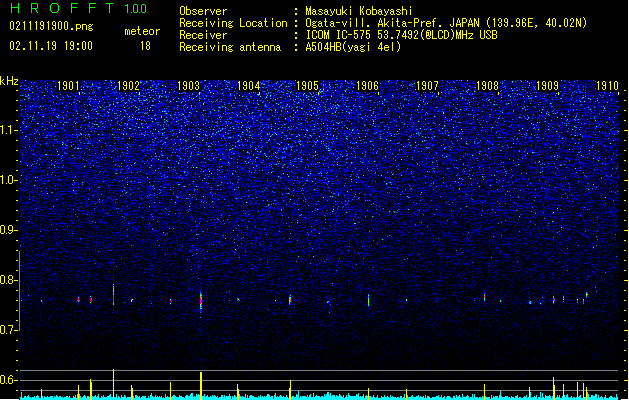Image resolution: width=629 pixels, height=400 pixels.
Task: Select observer name Masayuki Kobayashi
Action: (358, 11)
